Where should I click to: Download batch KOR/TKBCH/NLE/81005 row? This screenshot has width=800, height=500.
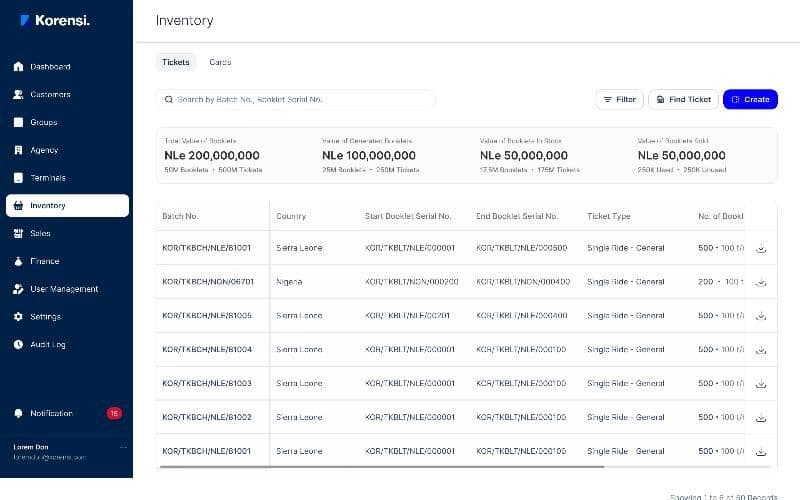(x=761, y=316)
